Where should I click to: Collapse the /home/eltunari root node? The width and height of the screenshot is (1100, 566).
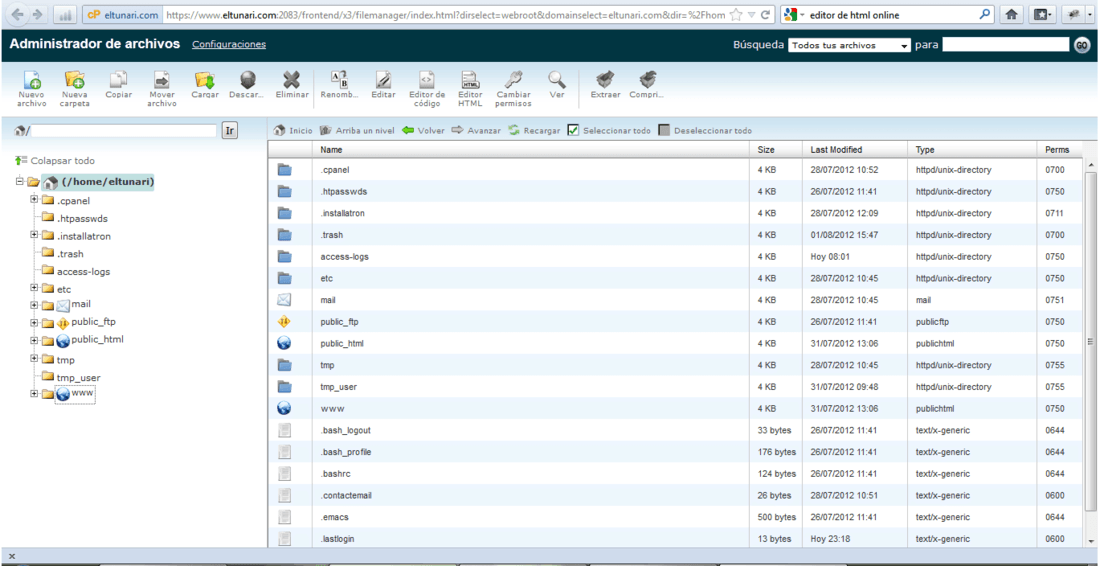click(19, 182)
